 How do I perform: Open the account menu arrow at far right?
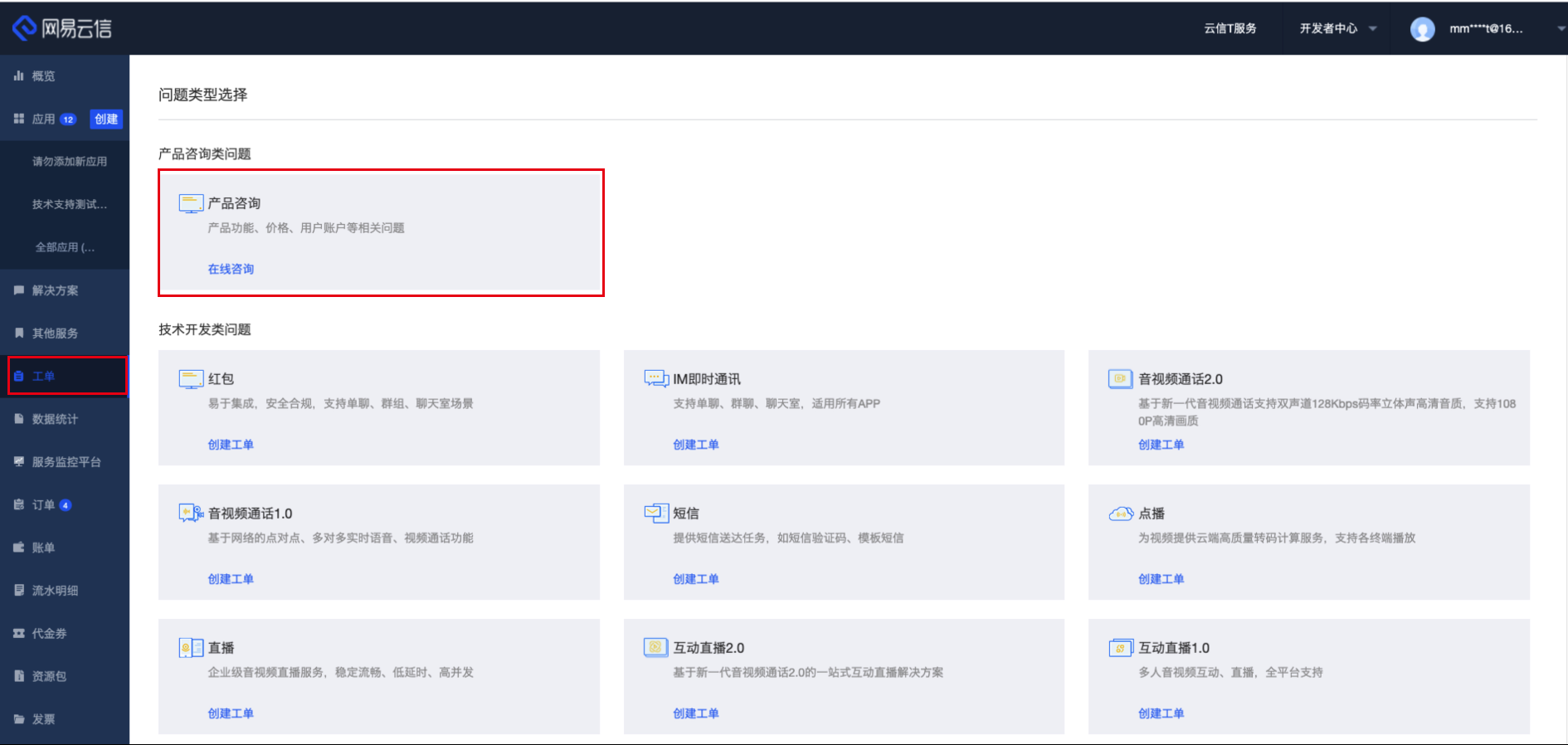pyautogui.click(x=1561, y=28)
